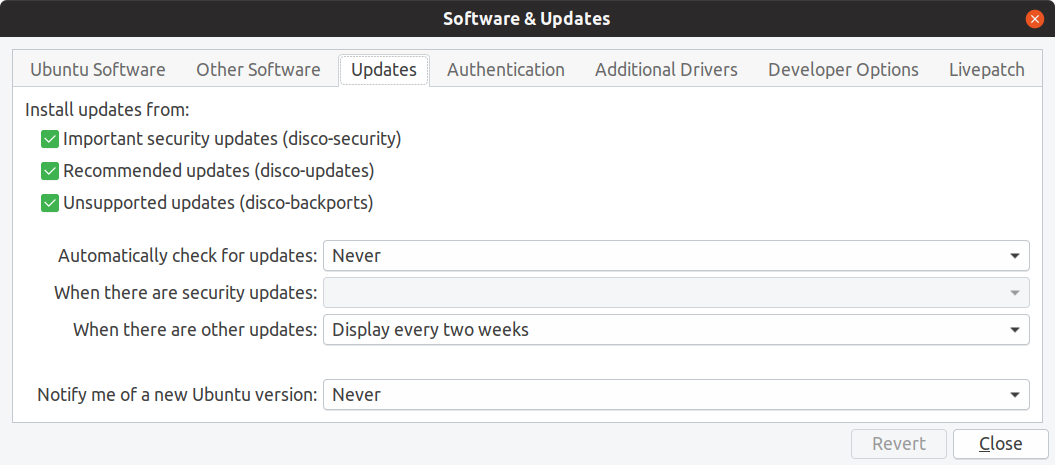Switch to Developer Options tab

(843, 70)
